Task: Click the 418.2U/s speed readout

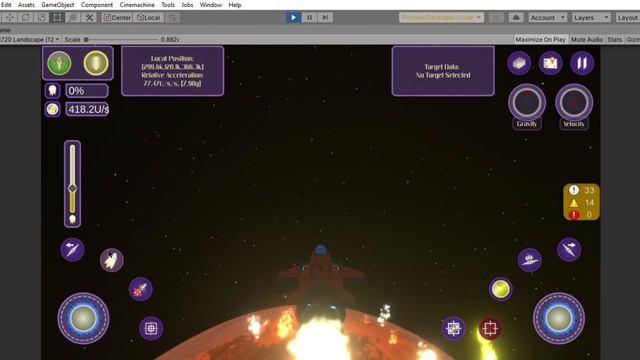Action: tap(87, 109)
